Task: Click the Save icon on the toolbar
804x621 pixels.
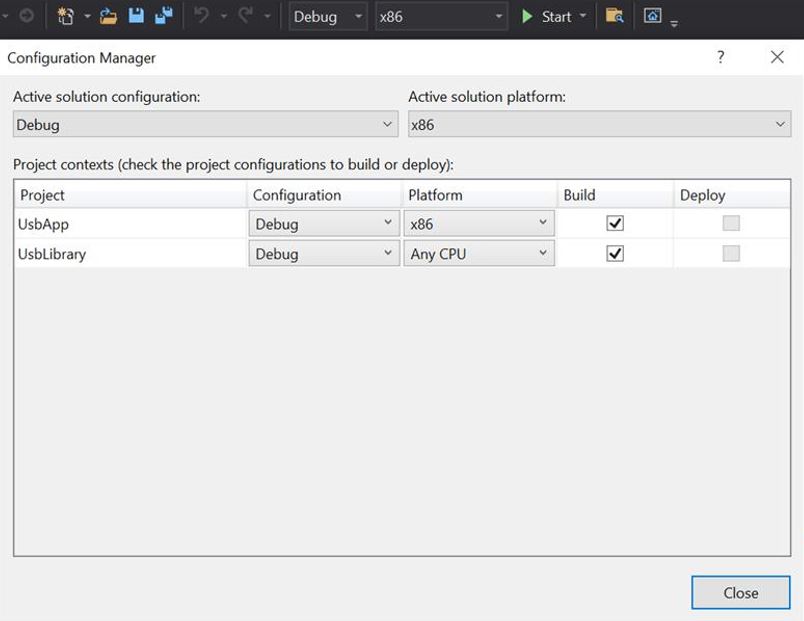Action: point(137,16)
